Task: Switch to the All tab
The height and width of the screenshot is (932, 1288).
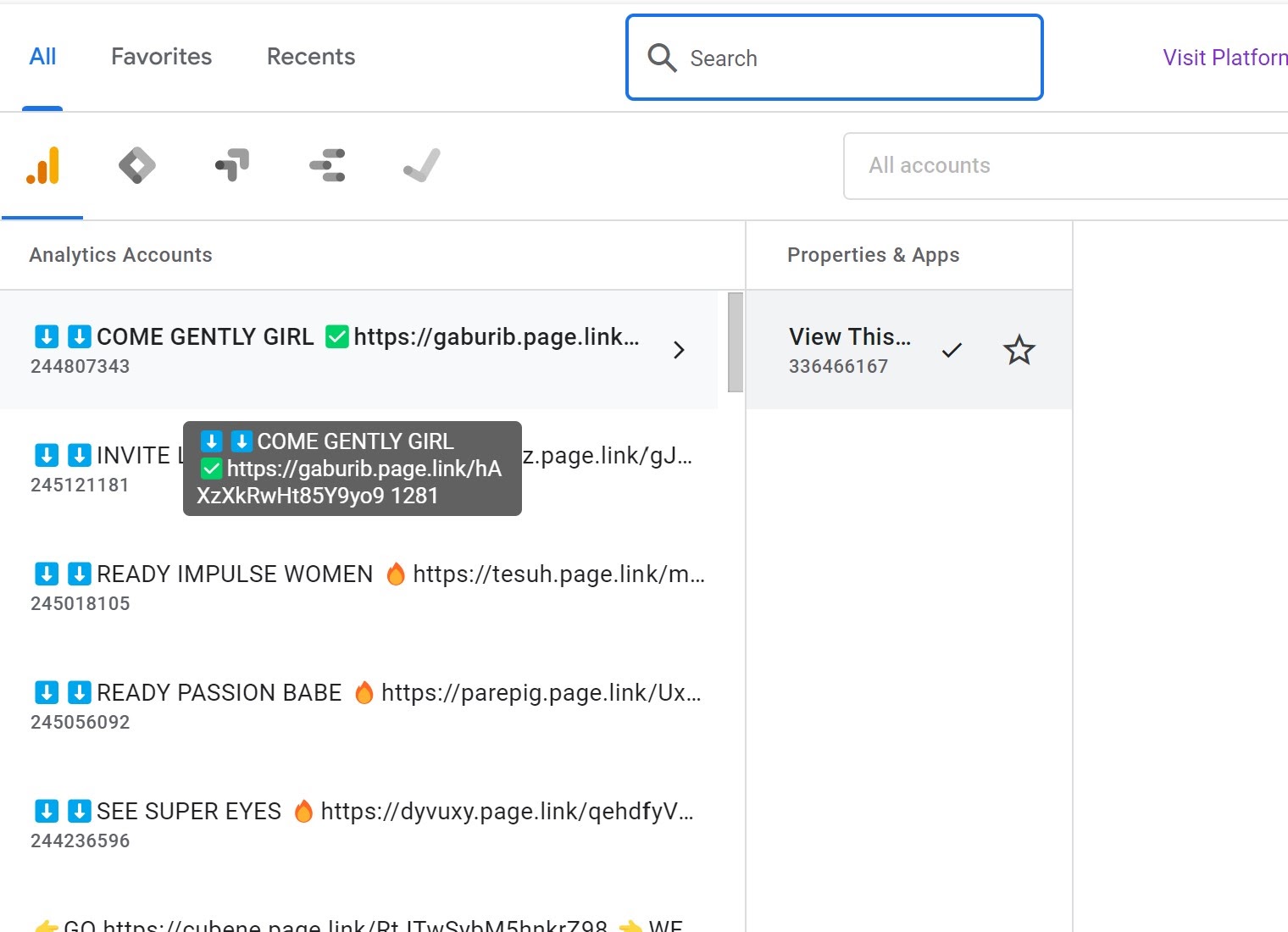Action: click(x=42, y=57)
